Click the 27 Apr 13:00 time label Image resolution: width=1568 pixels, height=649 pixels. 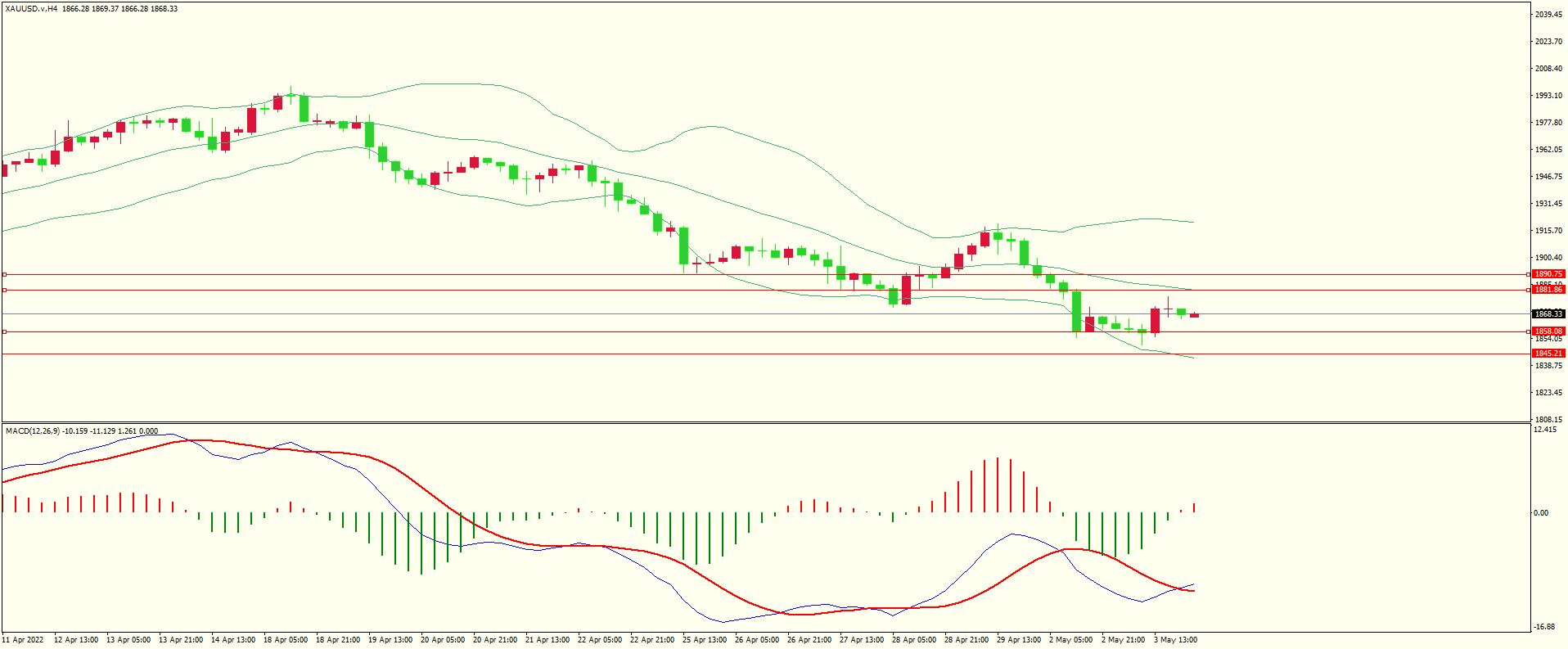pos(862,640)
